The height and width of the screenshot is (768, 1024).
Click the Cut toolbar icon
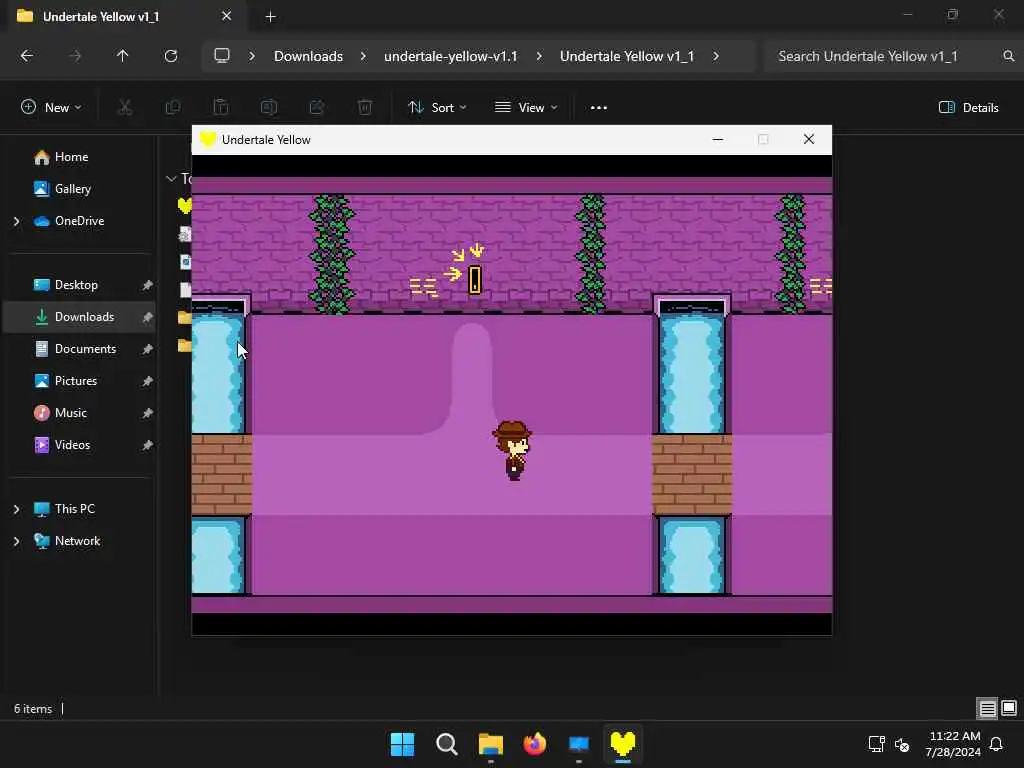click(125, 107)
